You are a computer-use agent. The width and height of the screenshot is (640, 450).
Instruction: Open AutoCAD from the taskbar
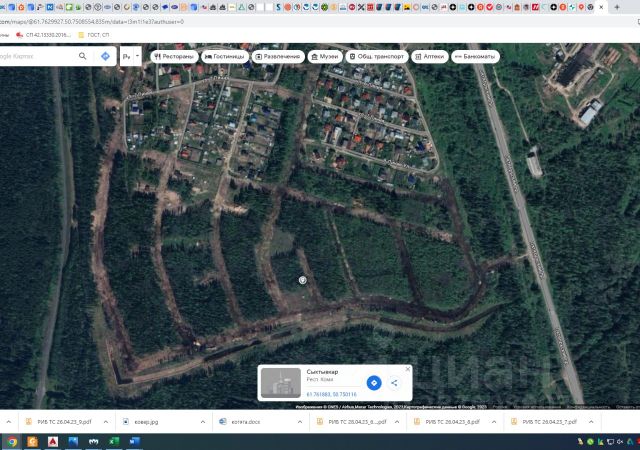53,442
